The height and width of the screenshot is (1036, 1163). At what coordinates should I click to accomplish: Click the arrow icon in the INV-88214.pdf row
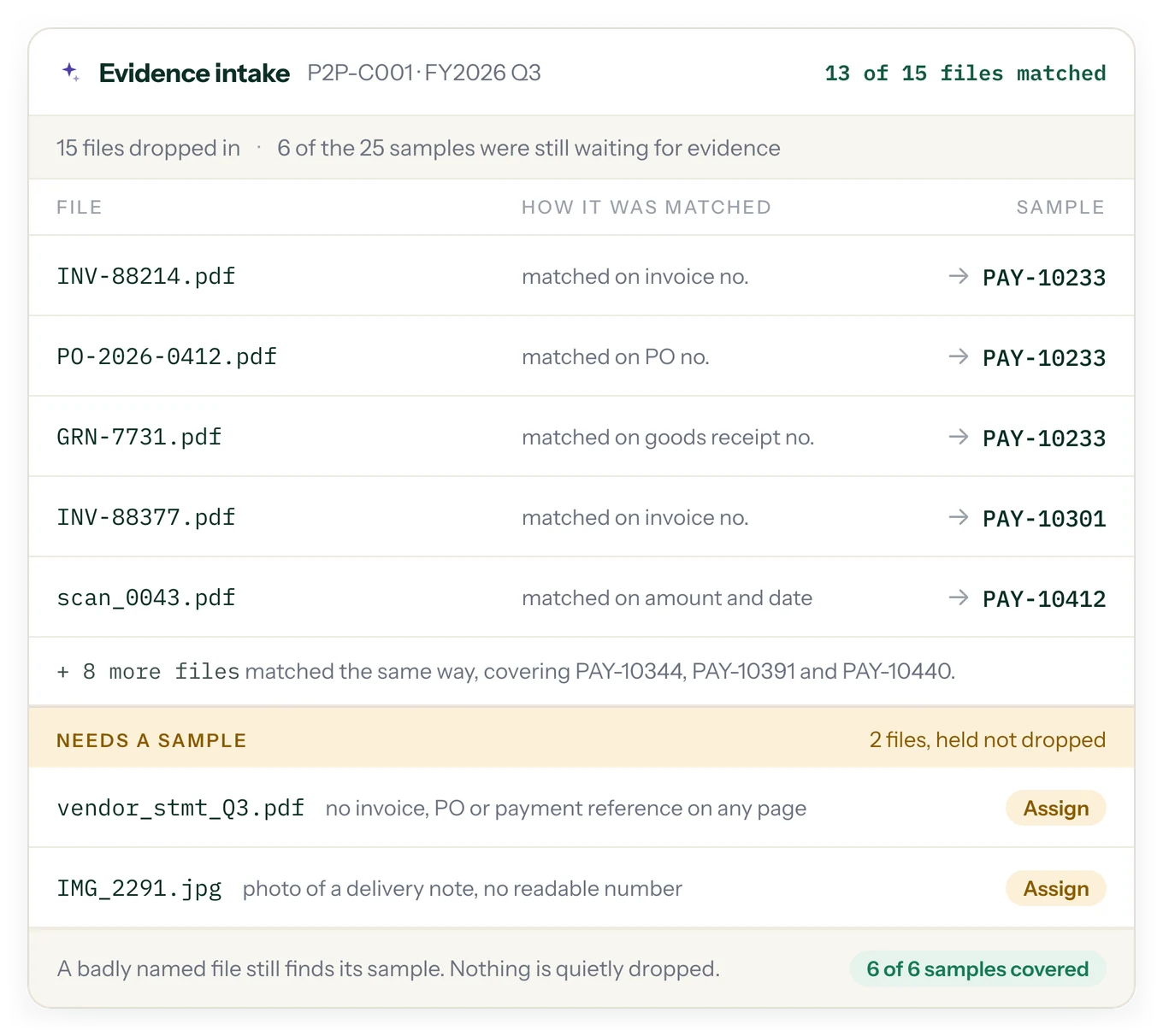[959, 276]
